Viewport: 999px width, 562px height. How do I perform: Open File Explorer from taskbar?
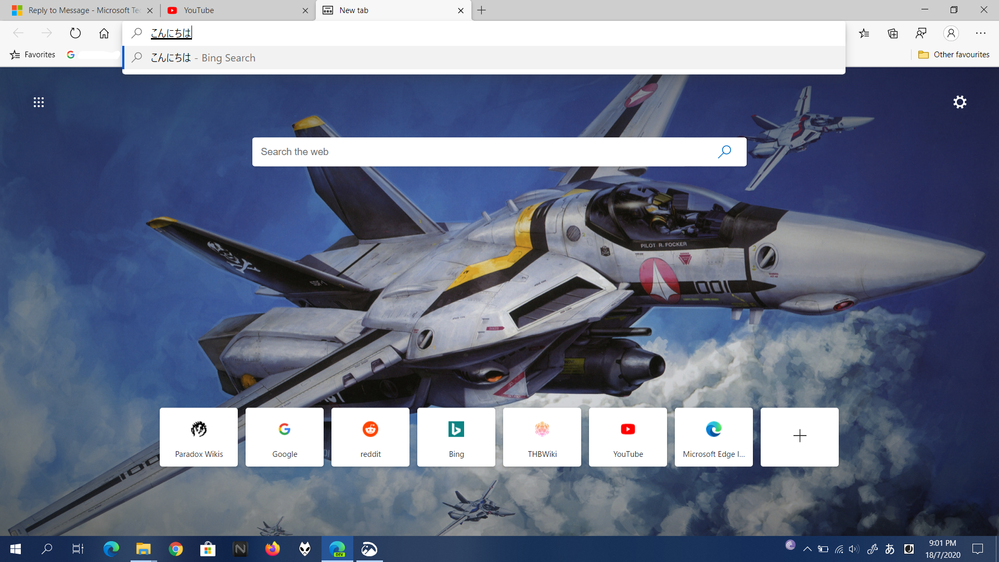click(143, 549)
